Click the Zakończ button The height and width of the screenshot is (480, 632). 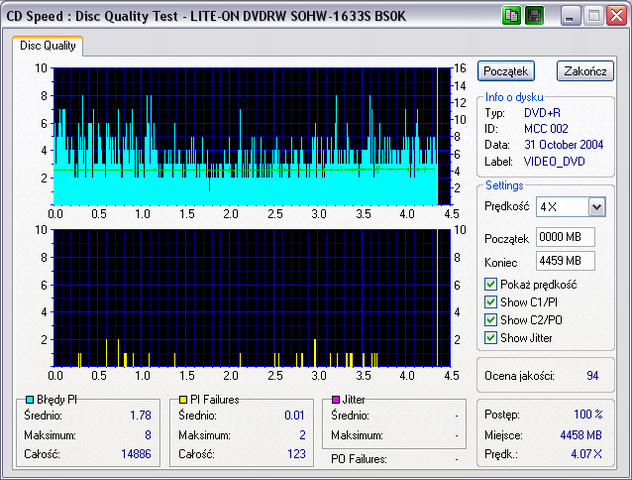click(x=585, y=71)
